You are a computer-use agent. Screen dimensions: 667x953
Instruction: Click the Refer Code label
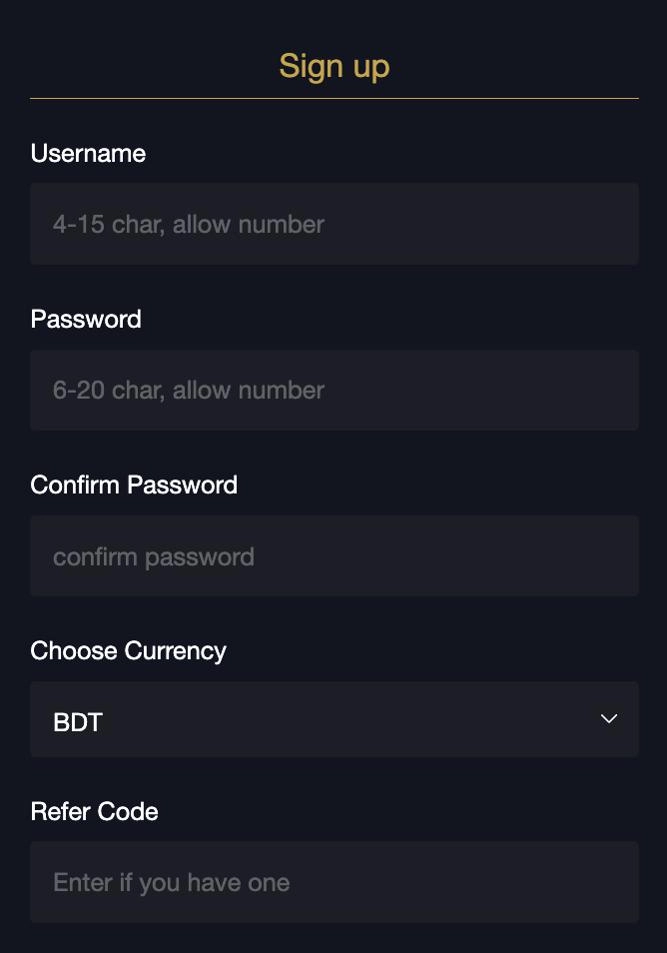[x=94, y=811]
